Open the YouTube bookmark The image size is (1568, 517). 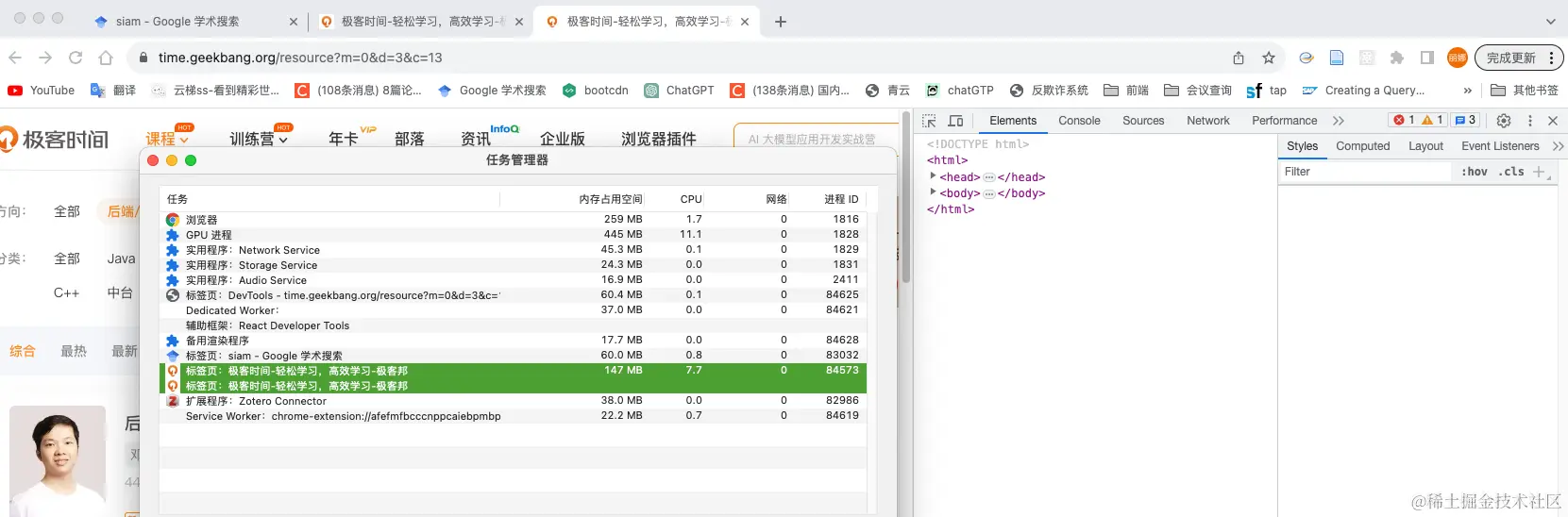42,91
